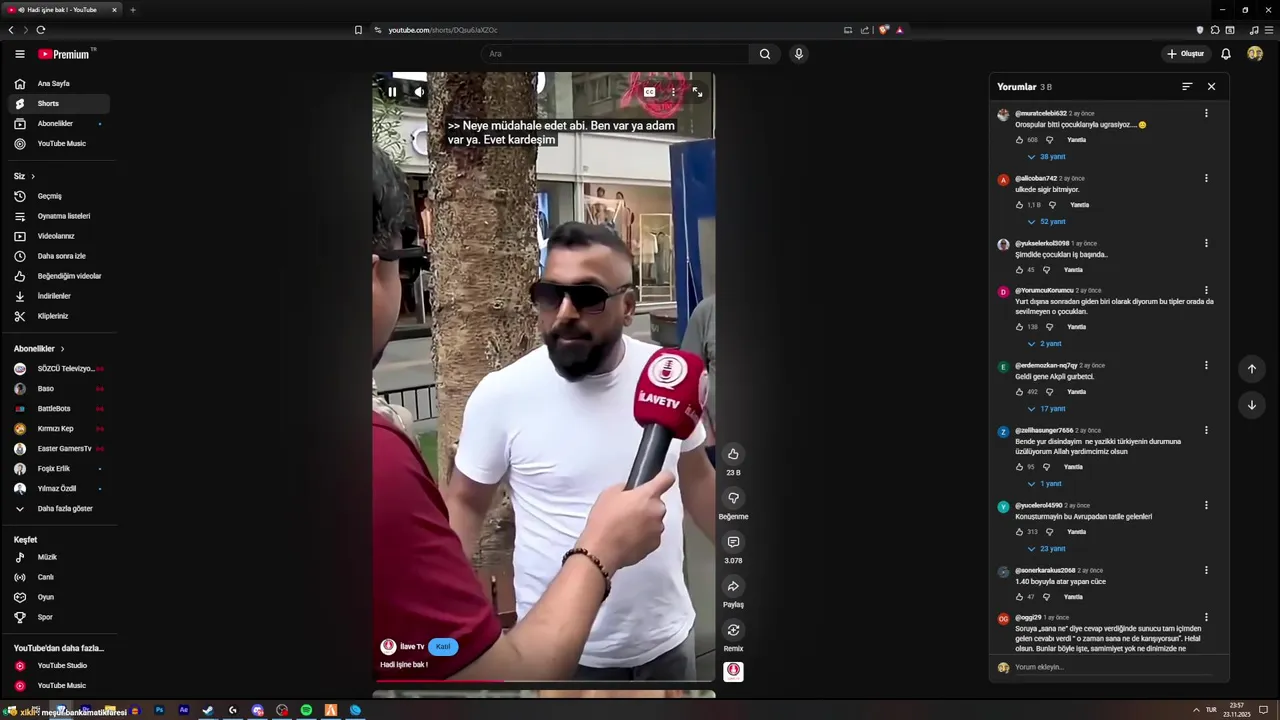The height and width of the screenshot is (720, 1280).
Task: Share the Short via Paylaş
Action: (733, 586)
